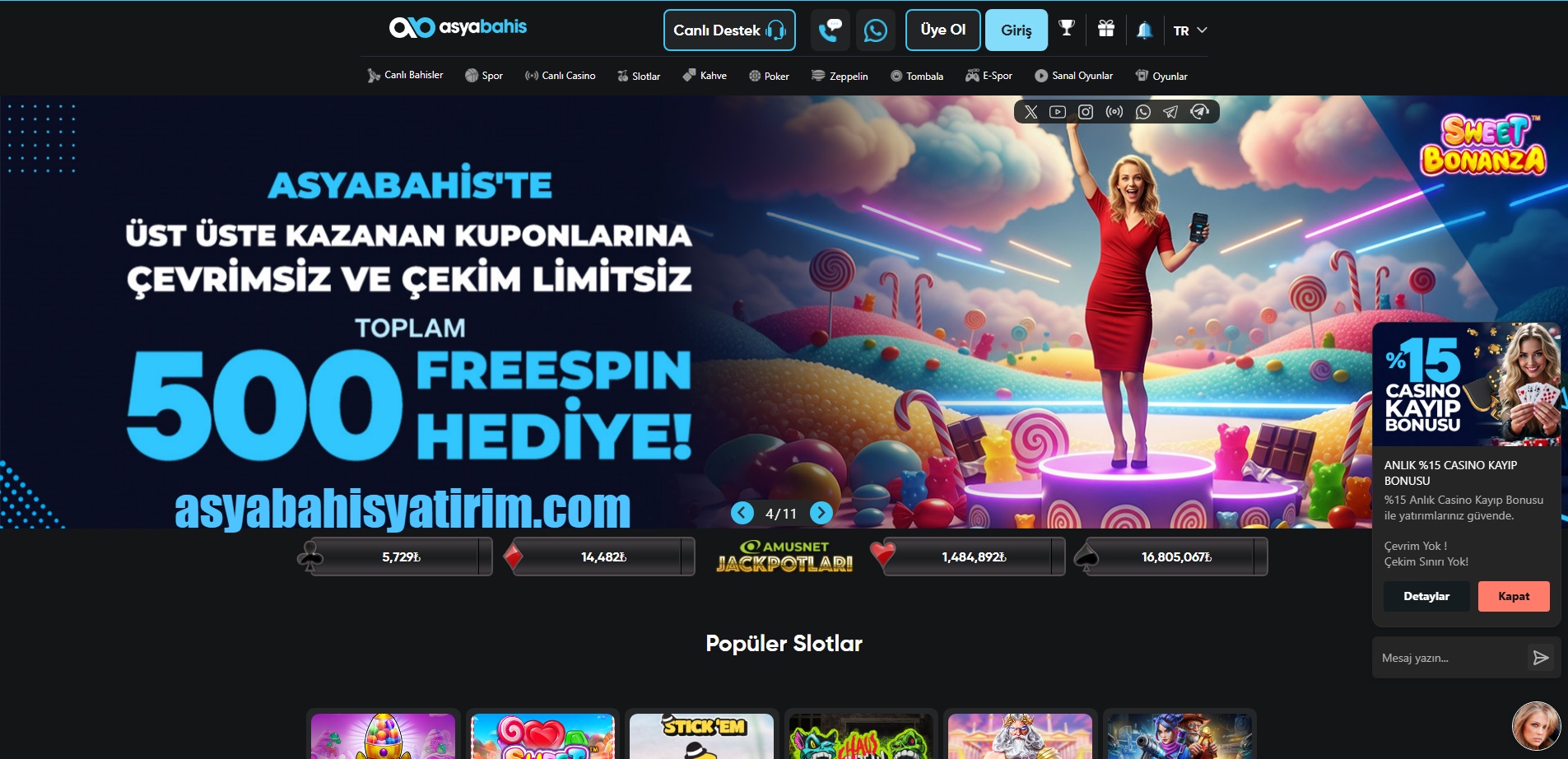Open the Kahve menu item
This screenshot has width=1568, height=759.
pos(705,76)
